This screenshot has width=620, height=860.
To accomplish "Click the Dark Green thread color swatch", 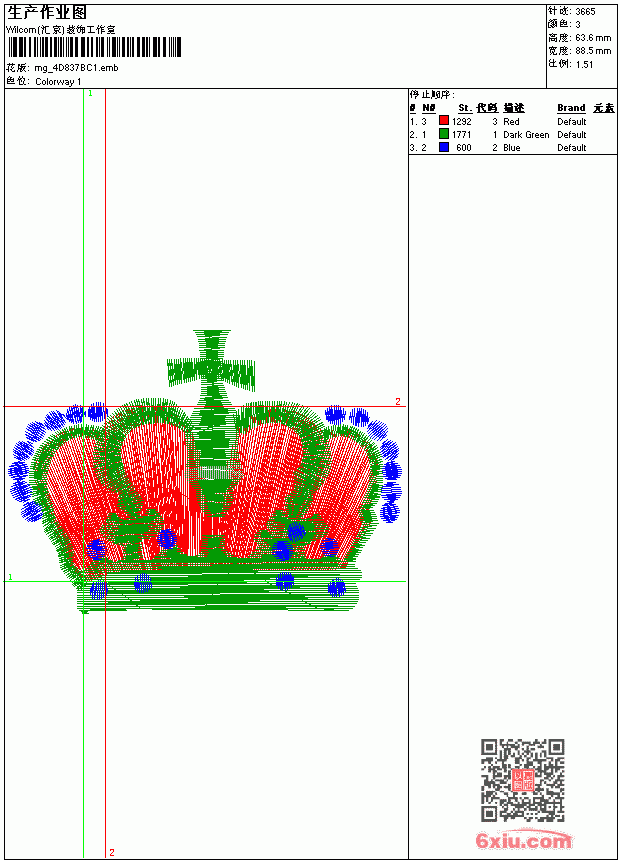I will 444,134.
